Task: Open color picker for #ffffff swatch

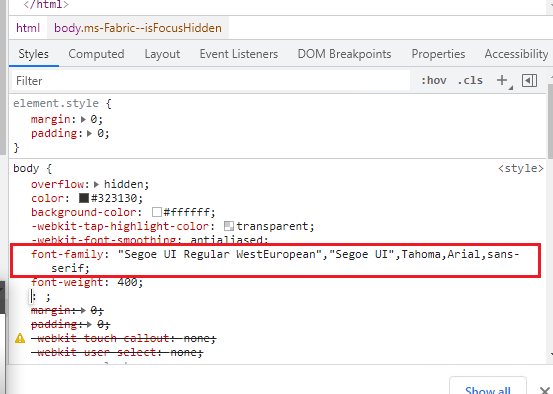Action: (x=157, y=212)
